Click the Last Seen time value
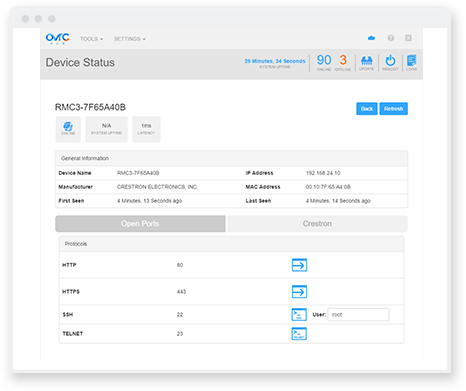This screenshot has width=466, height=391. (338, 201)
